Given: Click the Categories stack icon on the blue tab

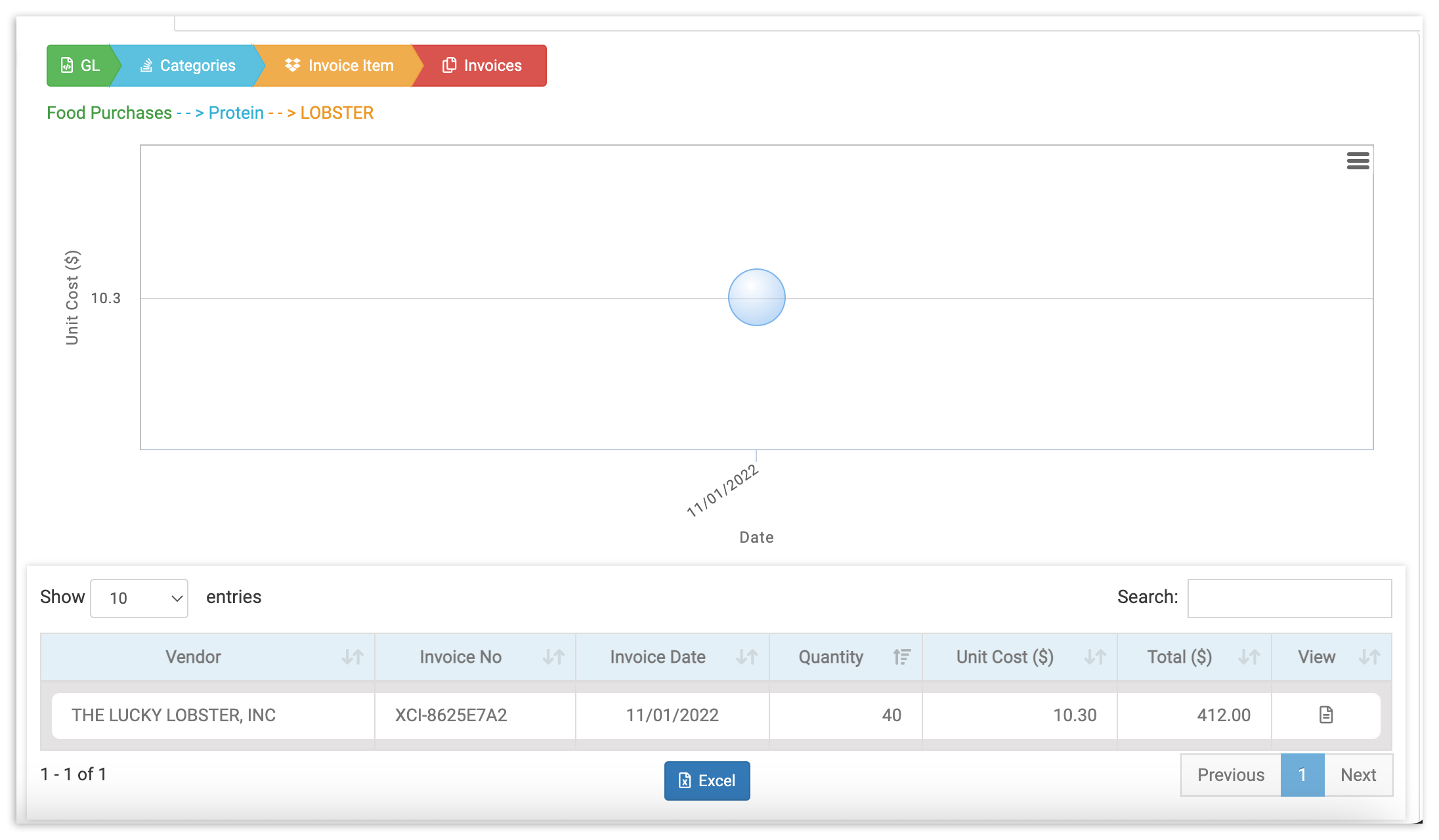Looking at the screenshot, I should click(x=146, y=65).
